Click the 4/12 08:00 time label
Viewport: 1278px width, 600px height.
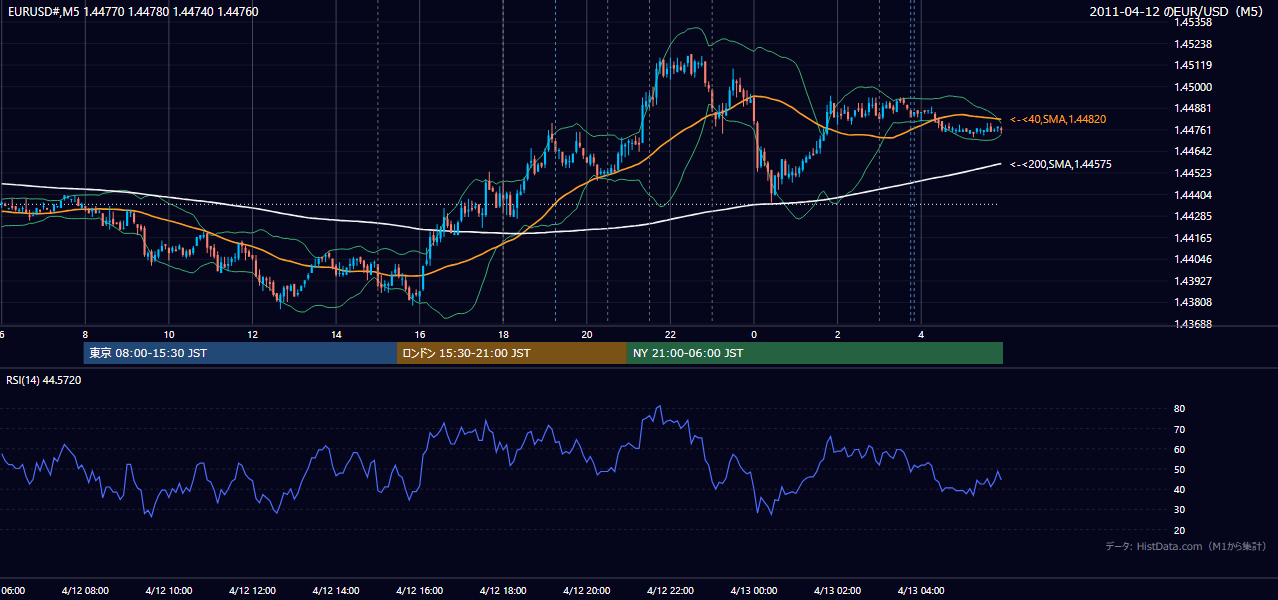tap(85, 591)
